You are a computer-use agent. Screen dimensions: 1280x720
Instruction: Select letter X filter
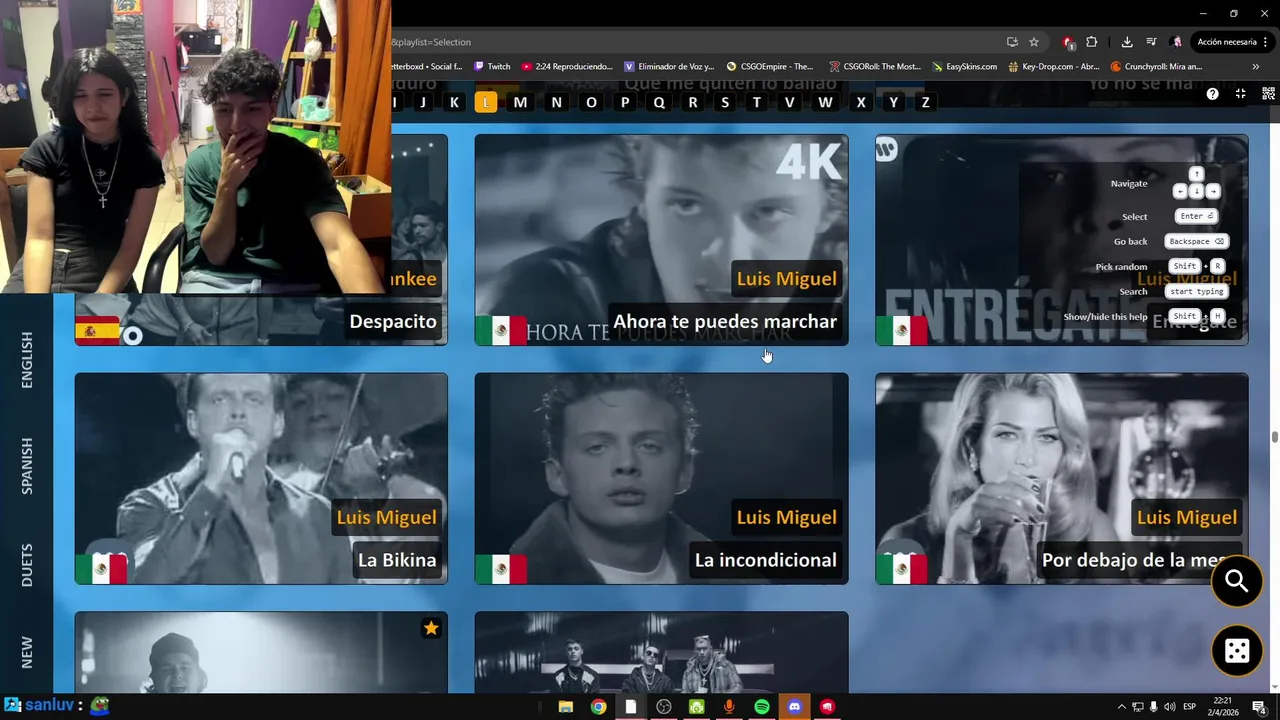860,102
